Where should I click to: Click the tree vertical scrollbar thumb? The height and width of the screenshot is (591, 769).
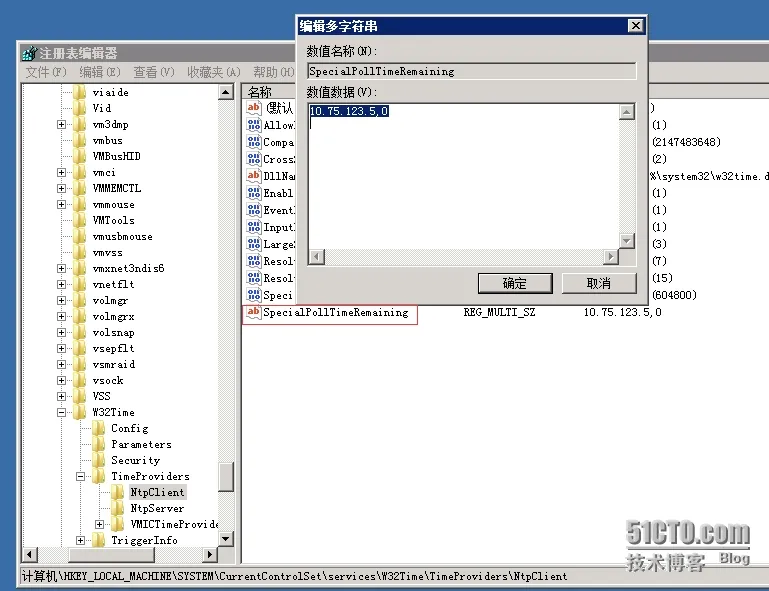[226, 477]
